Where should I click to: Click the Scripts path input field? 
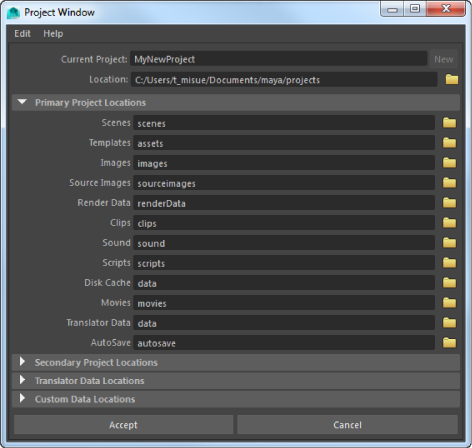pyautogui.click(x=284, y=263)
